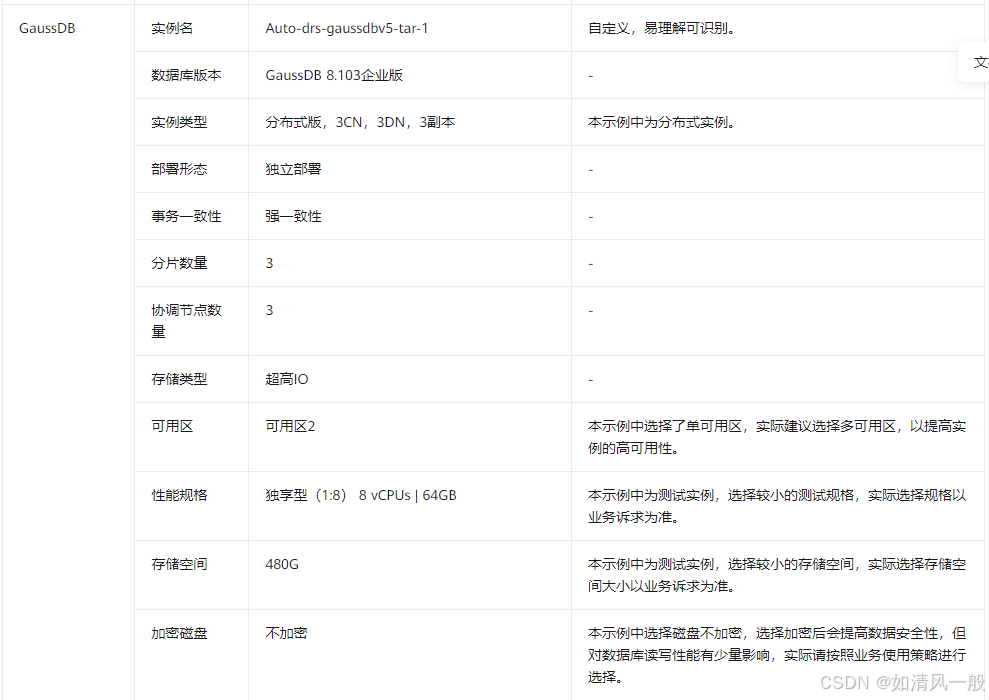The image size is (989, 700).
Task: Select the value 可用区2
Action: pos(290,426)
